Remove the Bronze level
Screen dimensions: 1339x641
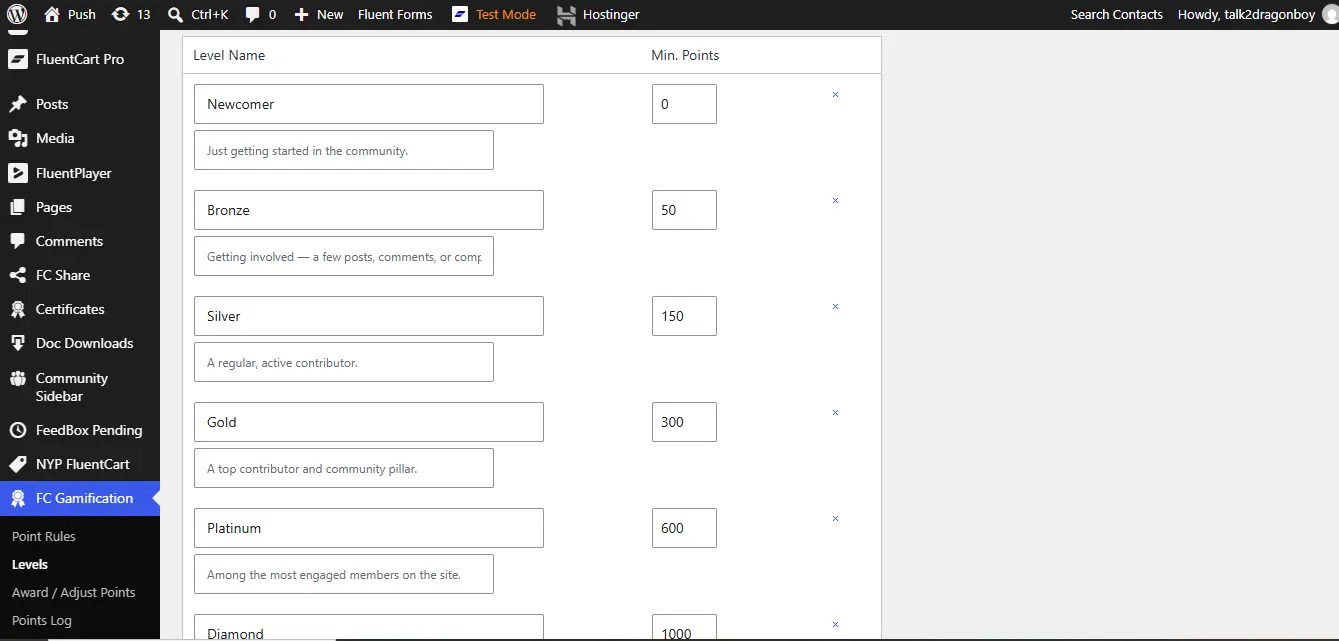(835, 200)
